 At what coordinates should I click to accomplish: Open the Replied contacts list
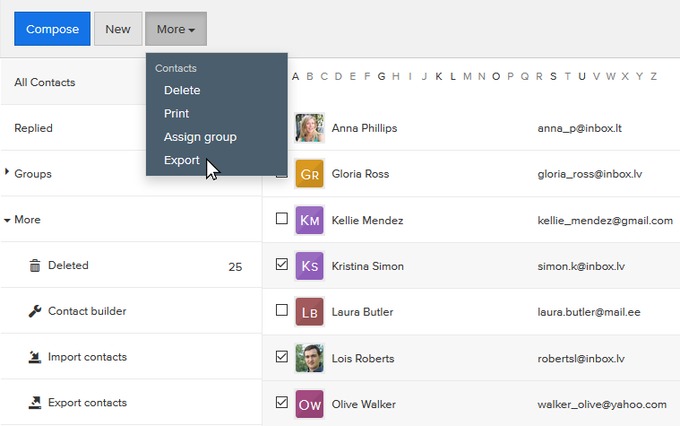33,128
